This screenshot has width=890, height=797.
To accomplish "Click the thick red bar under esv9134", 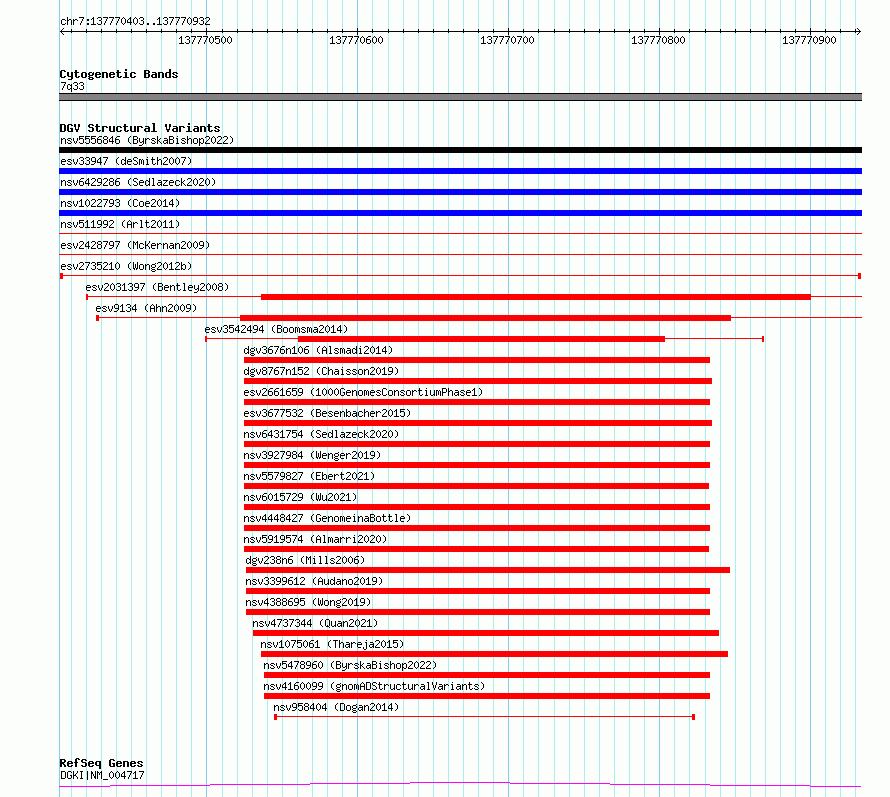I will pyautogui.click(x=485, y=318).
